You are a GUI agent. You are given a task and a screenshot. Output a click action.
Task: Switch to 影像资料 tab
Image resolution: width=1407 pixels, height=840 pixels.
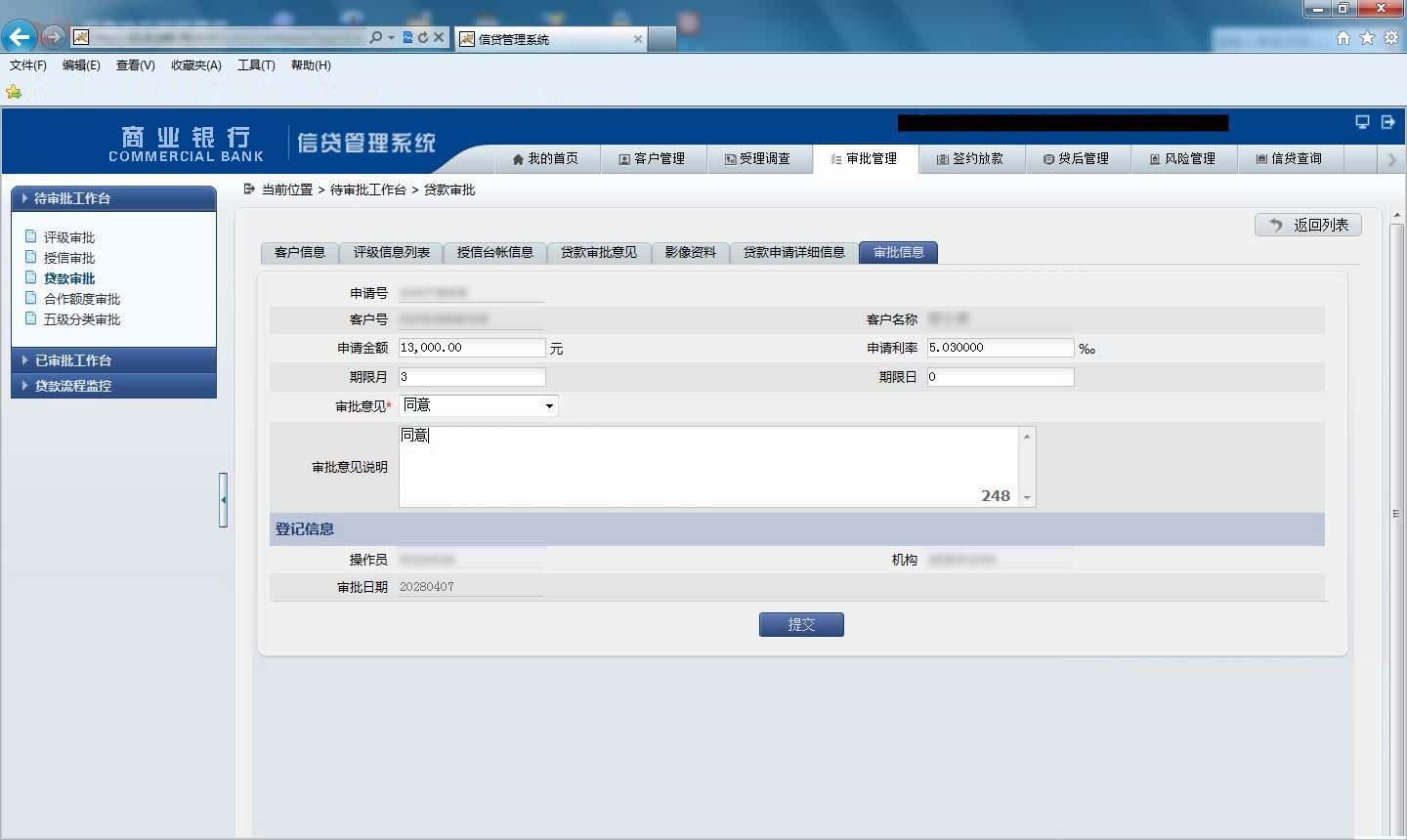point(691,252)
